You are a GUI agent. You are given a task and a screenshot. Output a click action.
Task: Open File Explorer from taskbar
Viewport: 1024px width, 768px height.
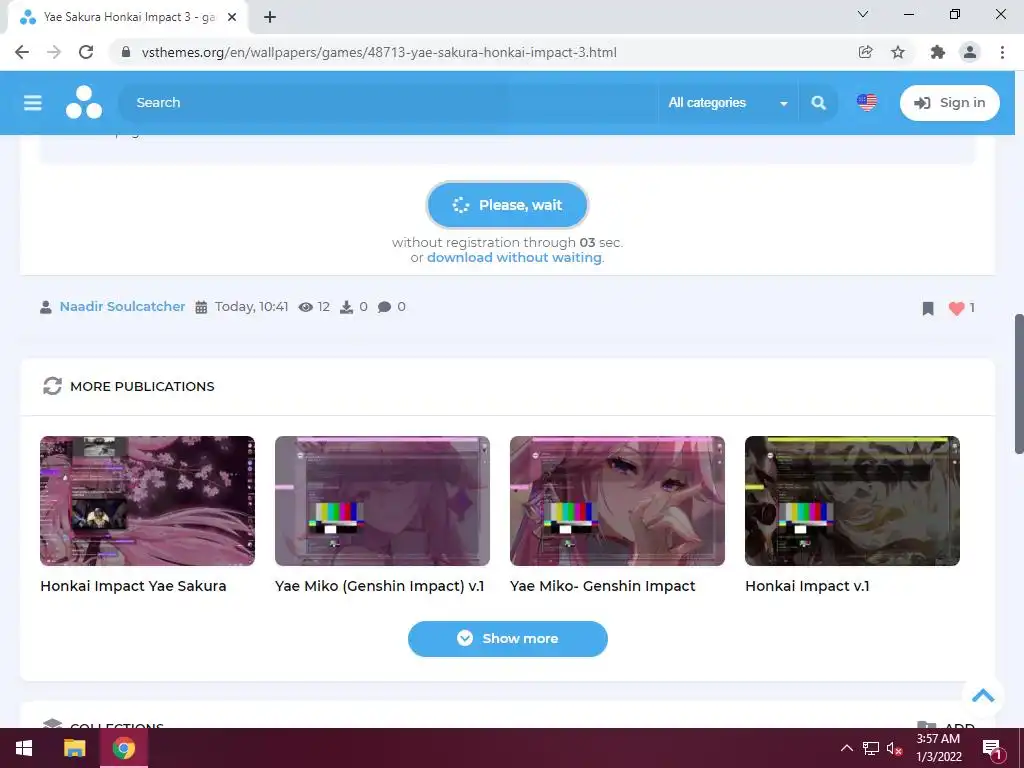(74, 748)
